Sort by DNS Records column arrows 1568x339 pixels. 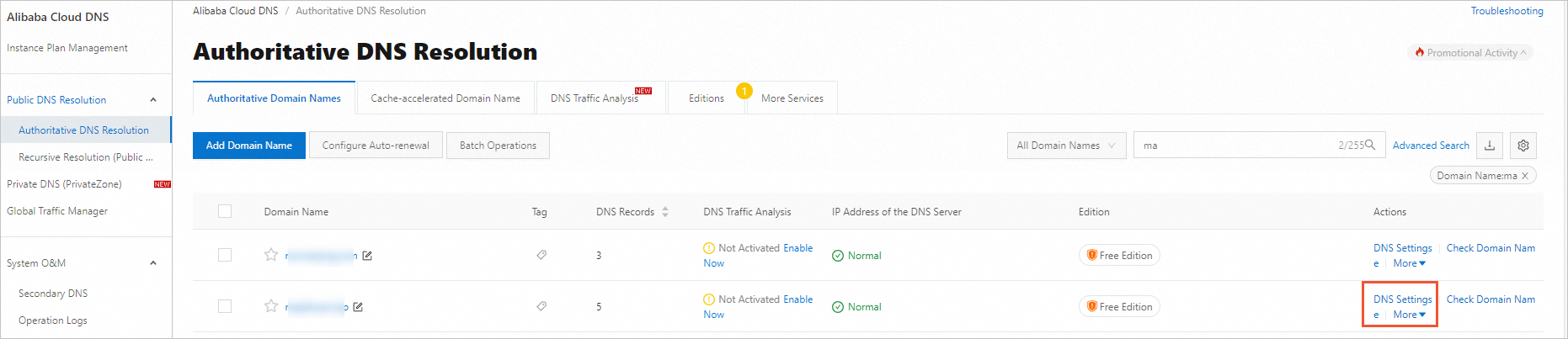665,212
